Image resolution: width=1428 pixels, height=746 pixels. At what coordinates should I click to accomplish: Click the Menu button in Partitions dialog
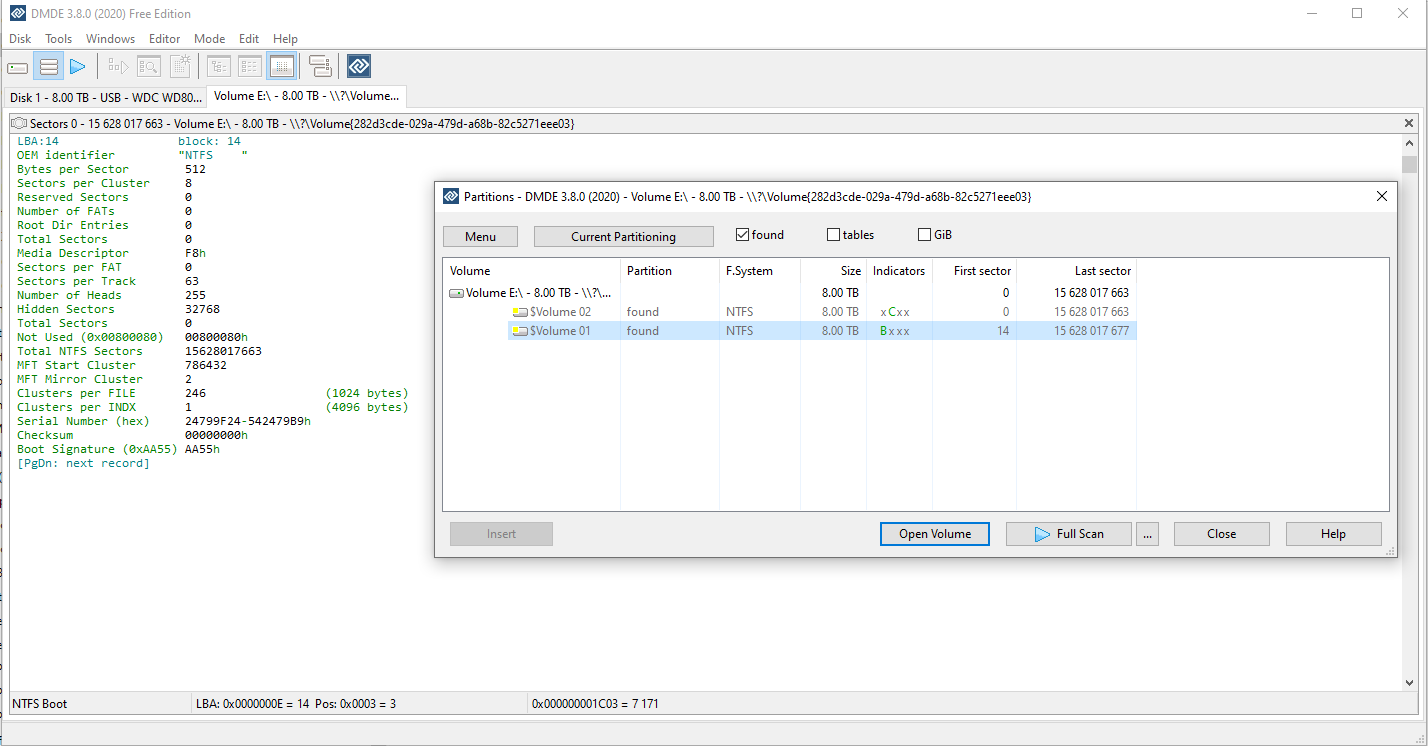(480, 237)
